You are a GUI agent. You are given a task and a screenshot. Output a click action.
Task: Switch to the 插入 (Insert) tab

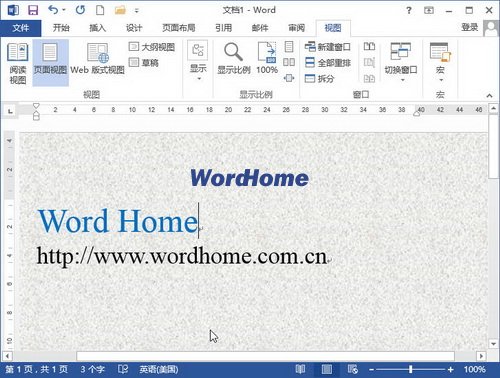[x=97, y=28]
